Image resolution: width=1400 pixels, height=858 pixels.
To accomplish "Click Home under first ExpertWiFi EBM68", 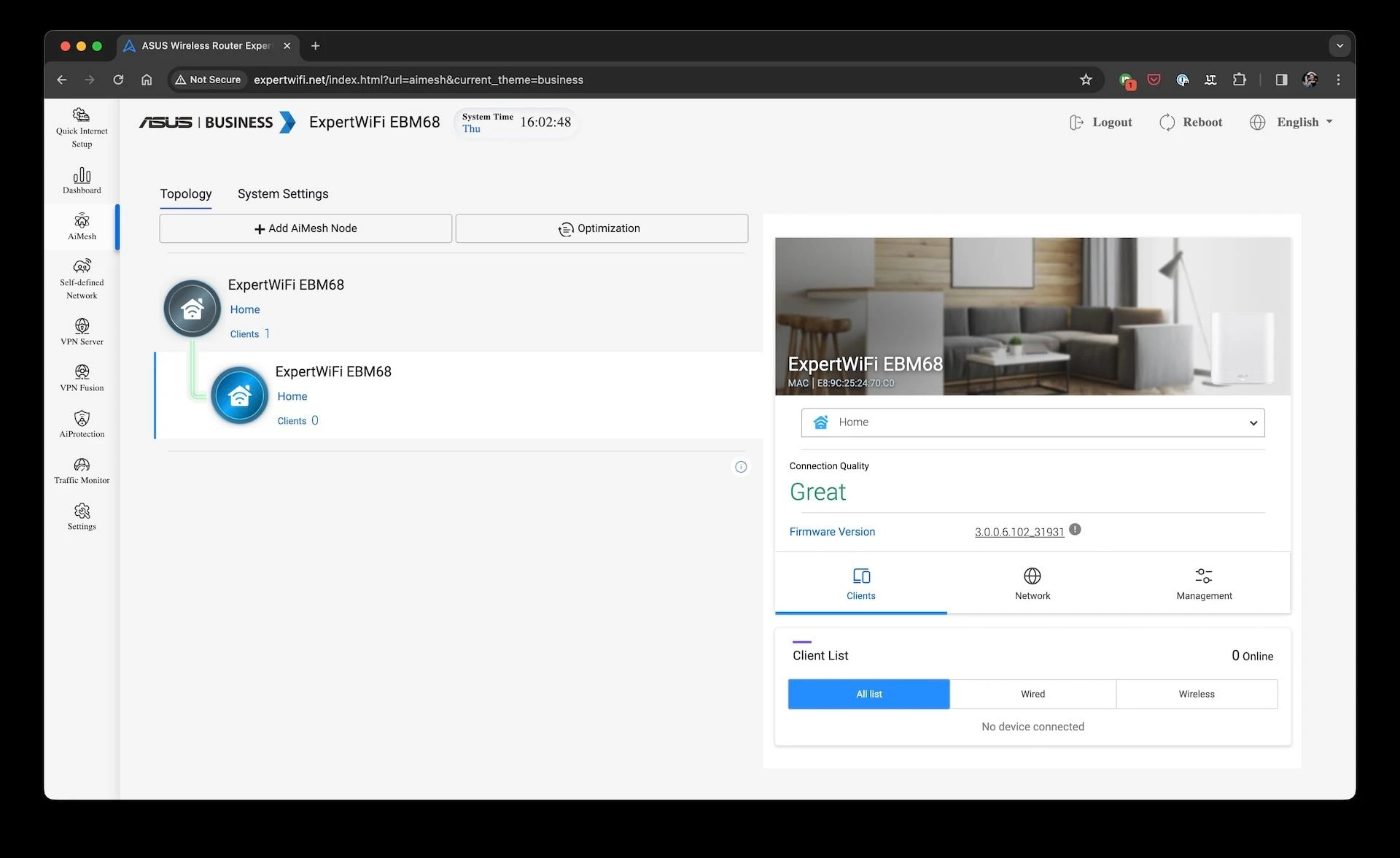I will pyautogui.click(x=245, y=309).
